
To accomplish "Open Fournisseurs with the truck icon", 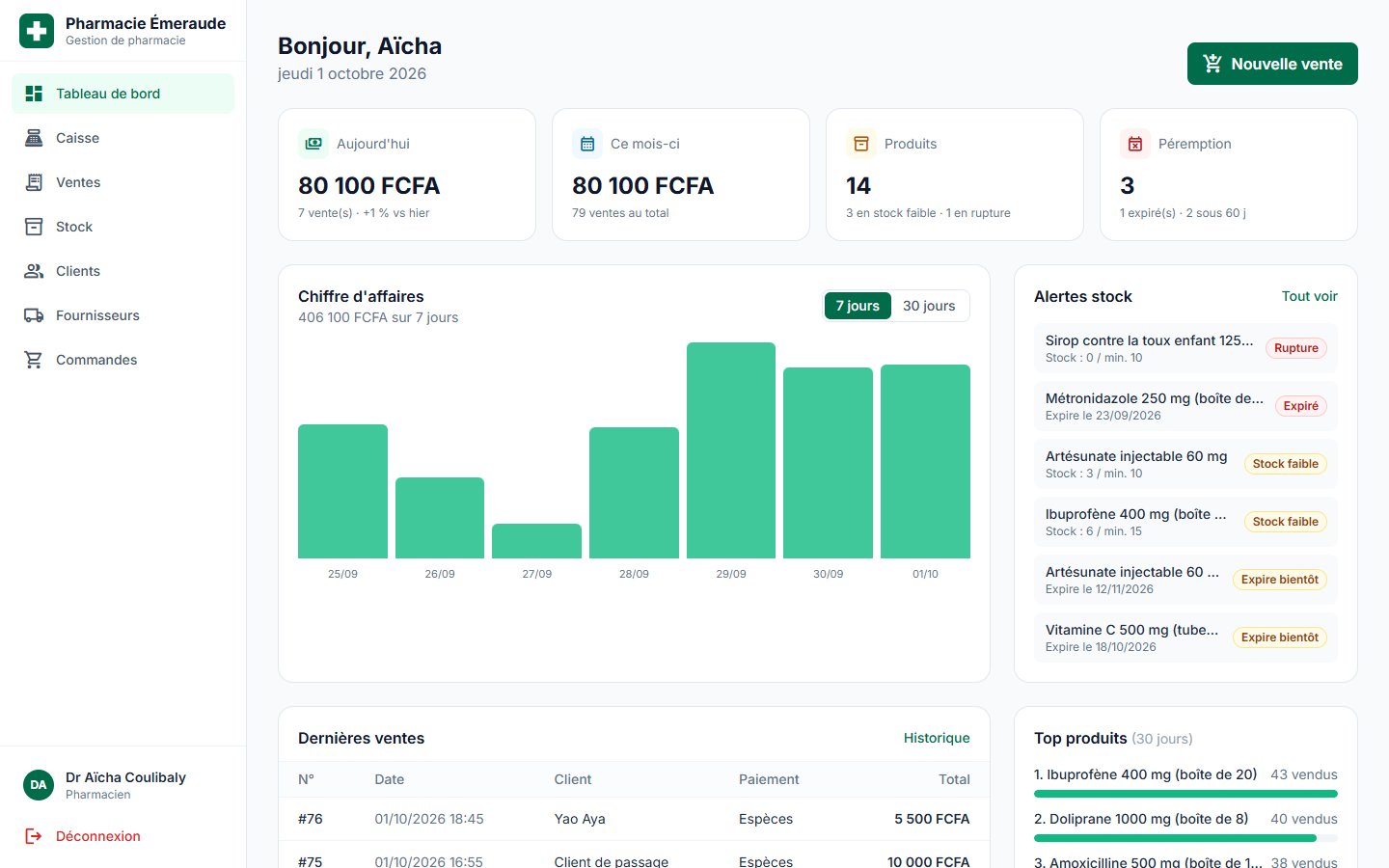I will coord(34,315).
